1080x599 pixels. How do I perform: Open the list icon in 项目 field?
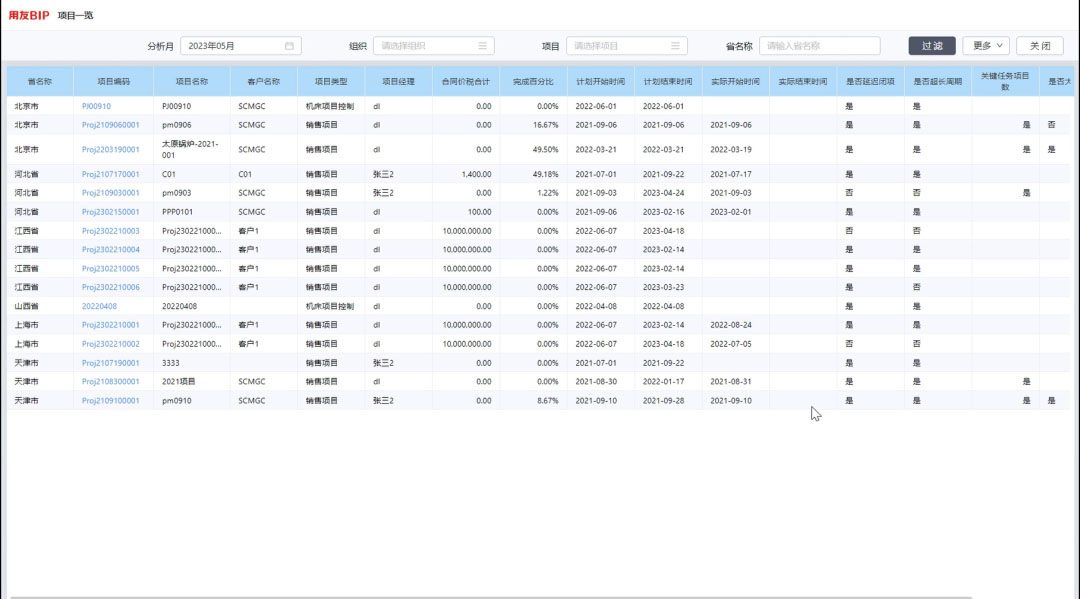[675, 46]
